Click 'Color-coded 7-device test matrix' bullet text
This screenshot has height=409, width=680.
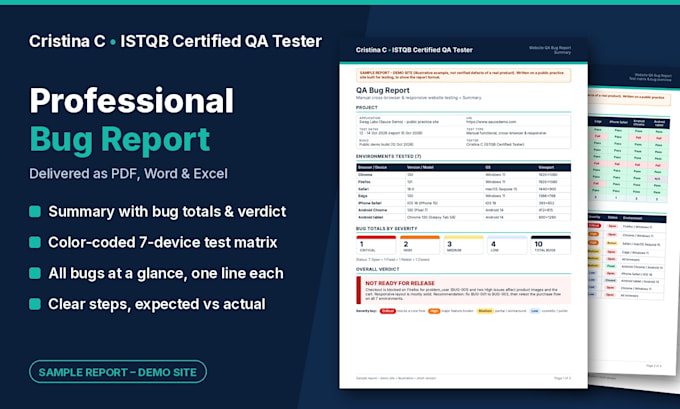coord(163,242)
